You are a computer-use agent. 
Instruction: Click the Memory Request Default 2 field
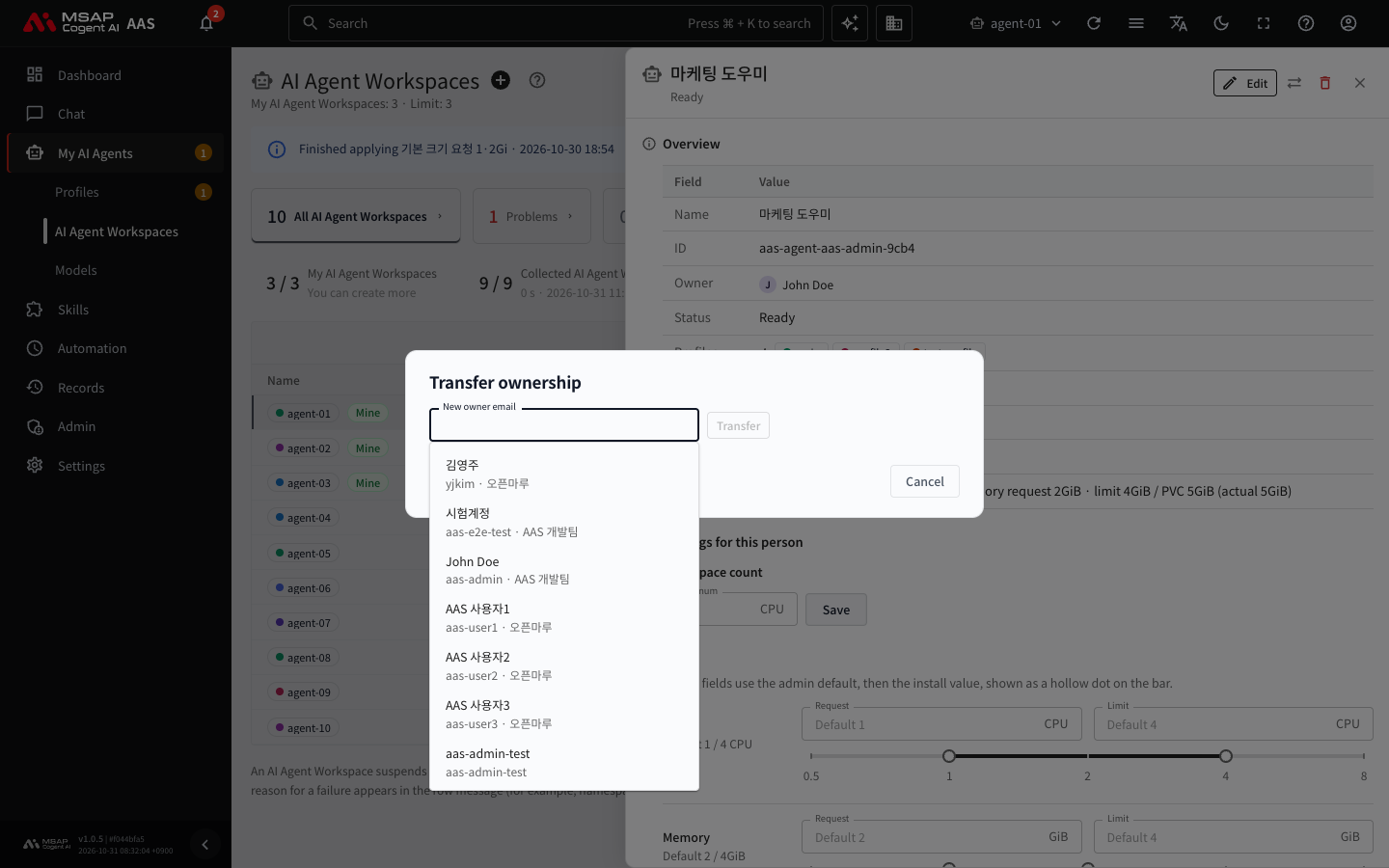(941, 837)
